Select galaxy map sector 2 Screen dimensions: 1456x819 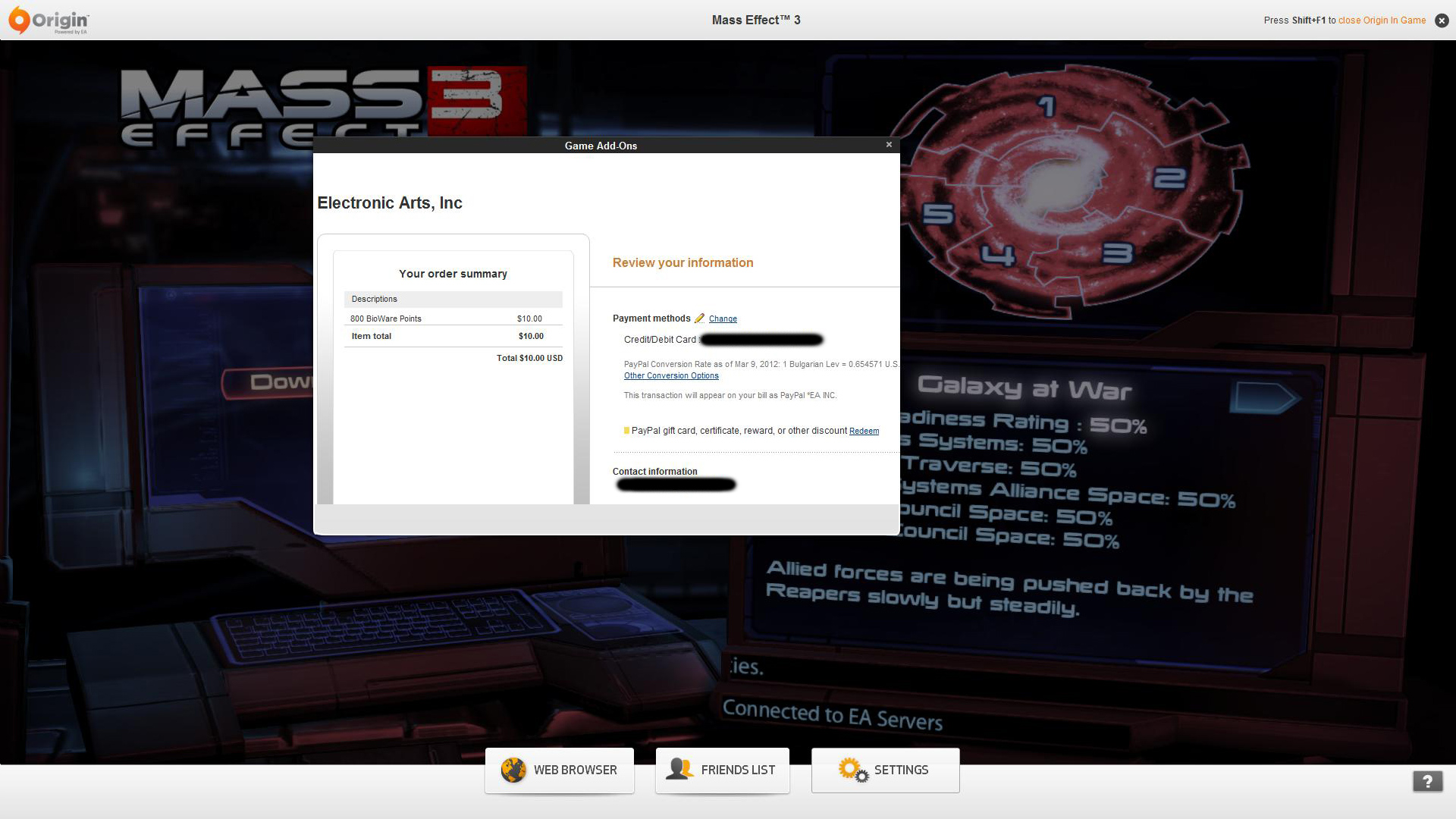point(1169,178)
